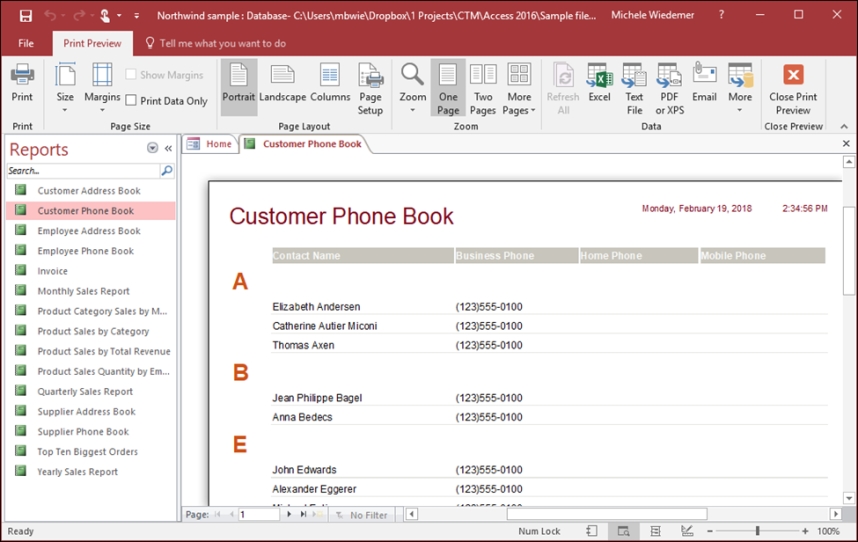Click the Zoom magnifier icon

412,75
